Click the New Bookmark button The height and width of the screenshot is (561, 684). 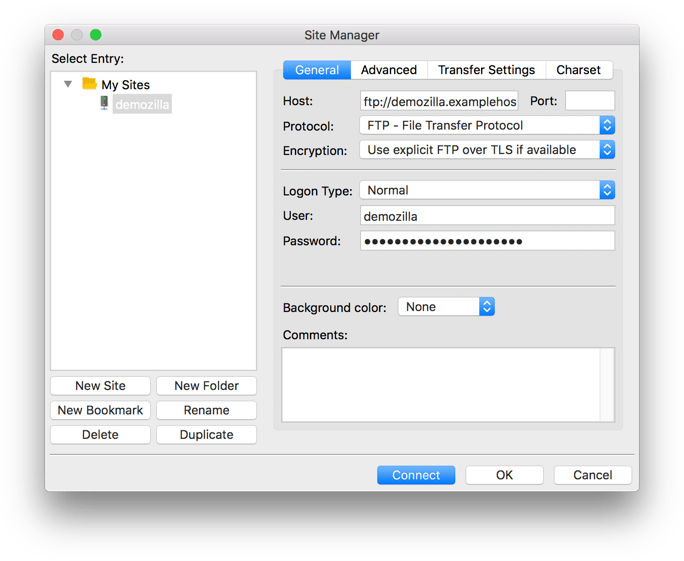tap(100, 410)
